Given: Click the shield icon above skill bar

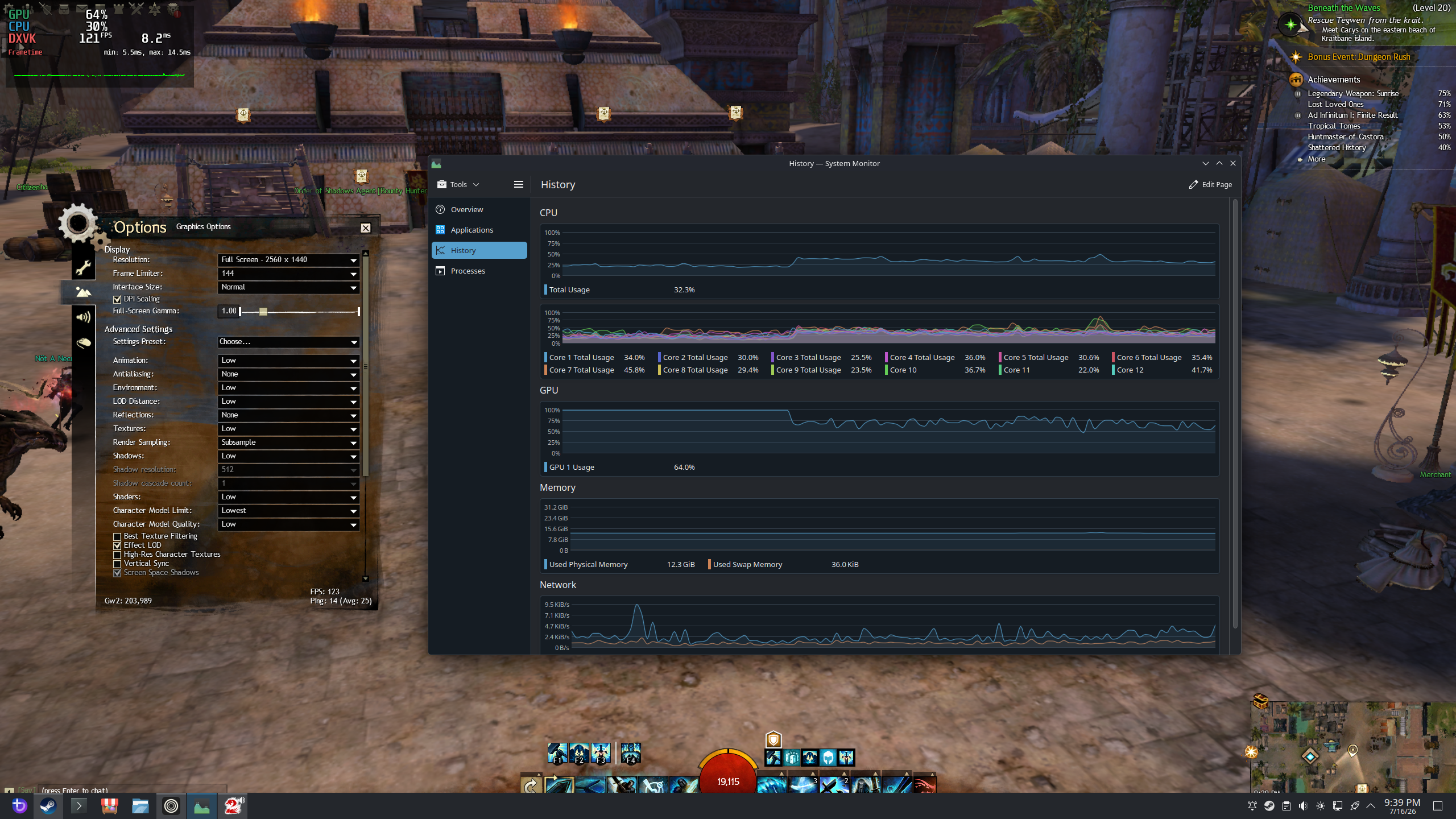Looking at the screenshot, I should (773, 739).
